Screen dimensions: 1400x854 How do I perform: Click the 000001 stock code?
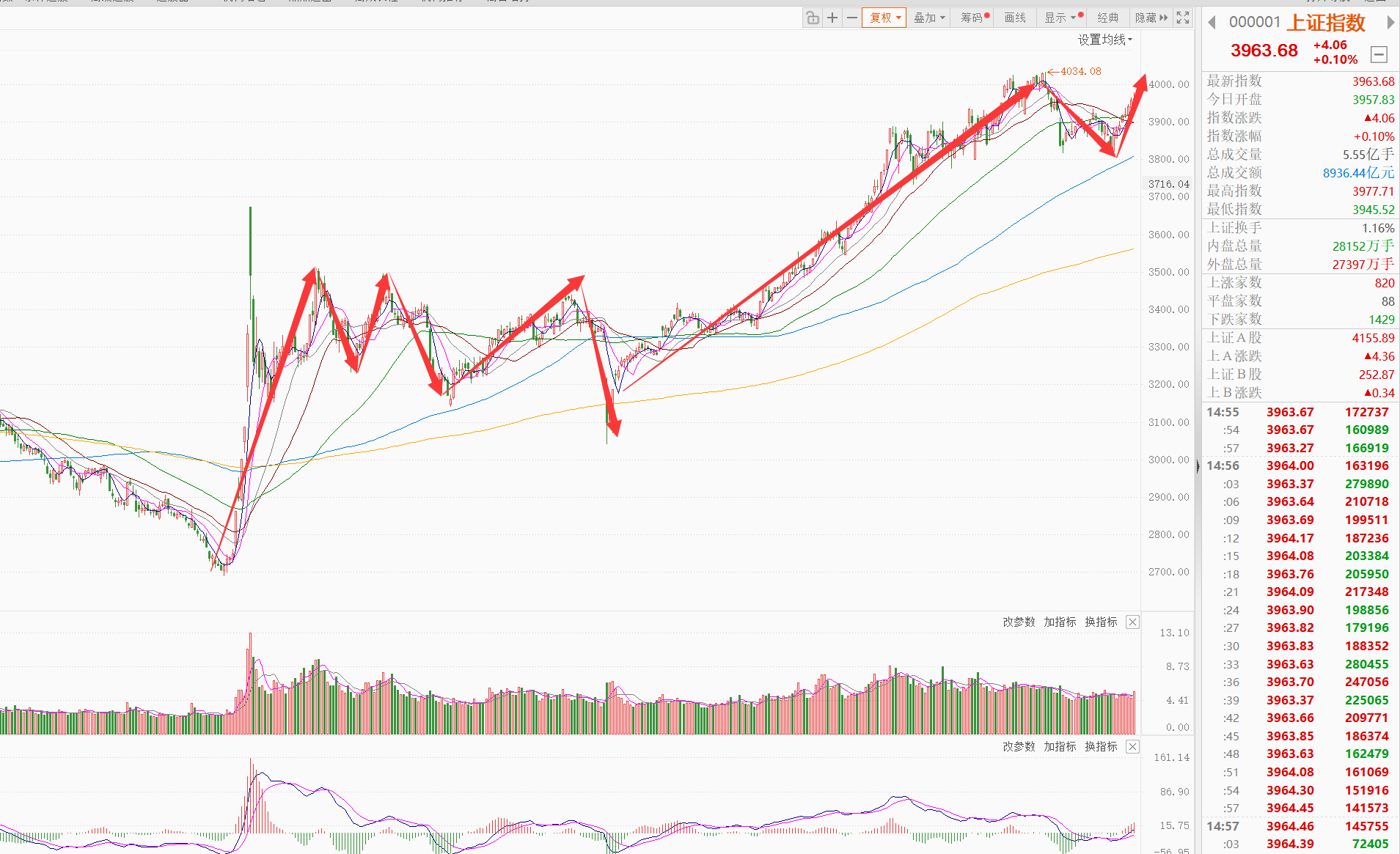(1255, 23)
